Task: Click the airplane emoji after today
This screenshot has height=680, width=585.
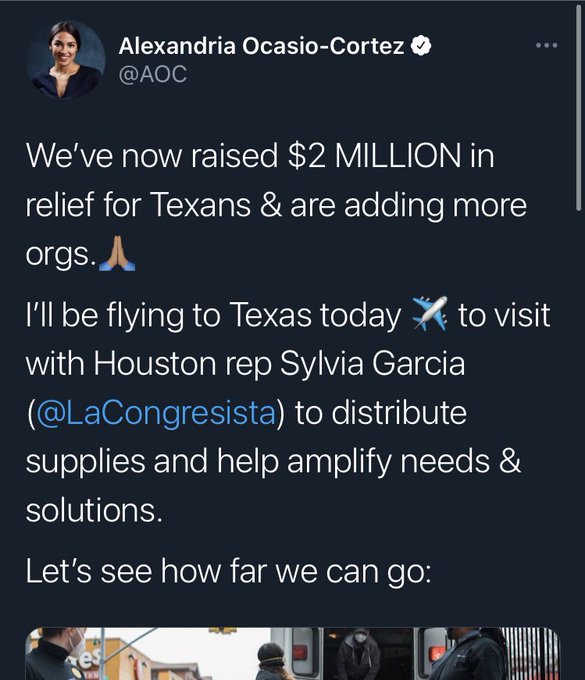Action: coord(429,313)
